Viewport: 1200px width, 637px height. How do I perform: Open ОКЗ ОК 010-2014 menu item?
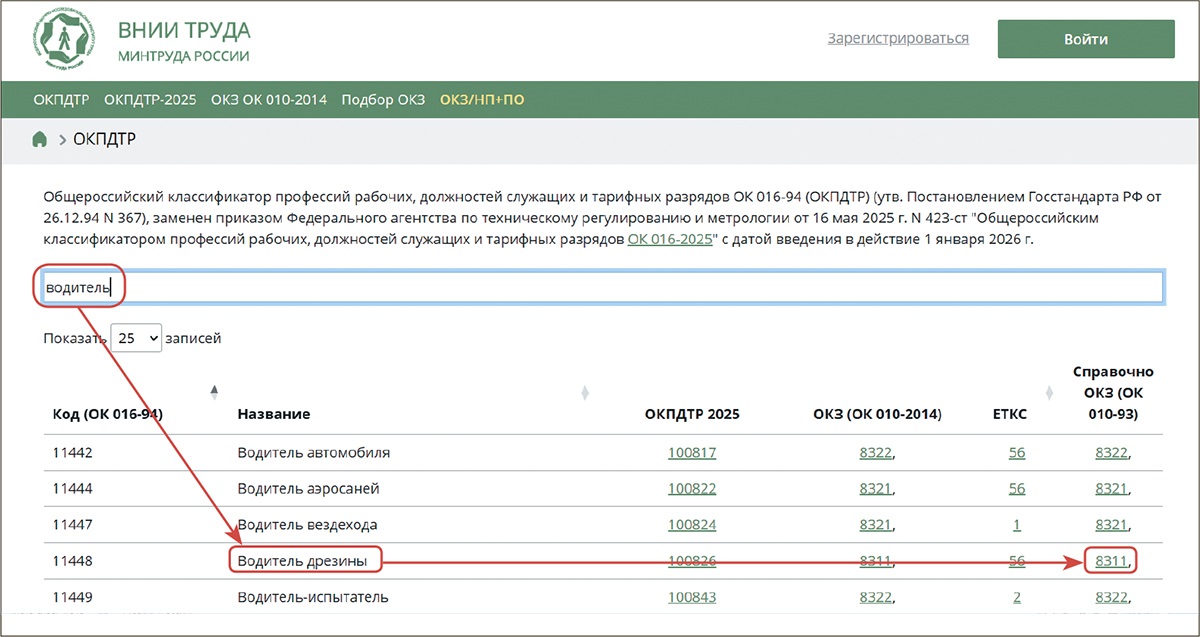(269, 100)
